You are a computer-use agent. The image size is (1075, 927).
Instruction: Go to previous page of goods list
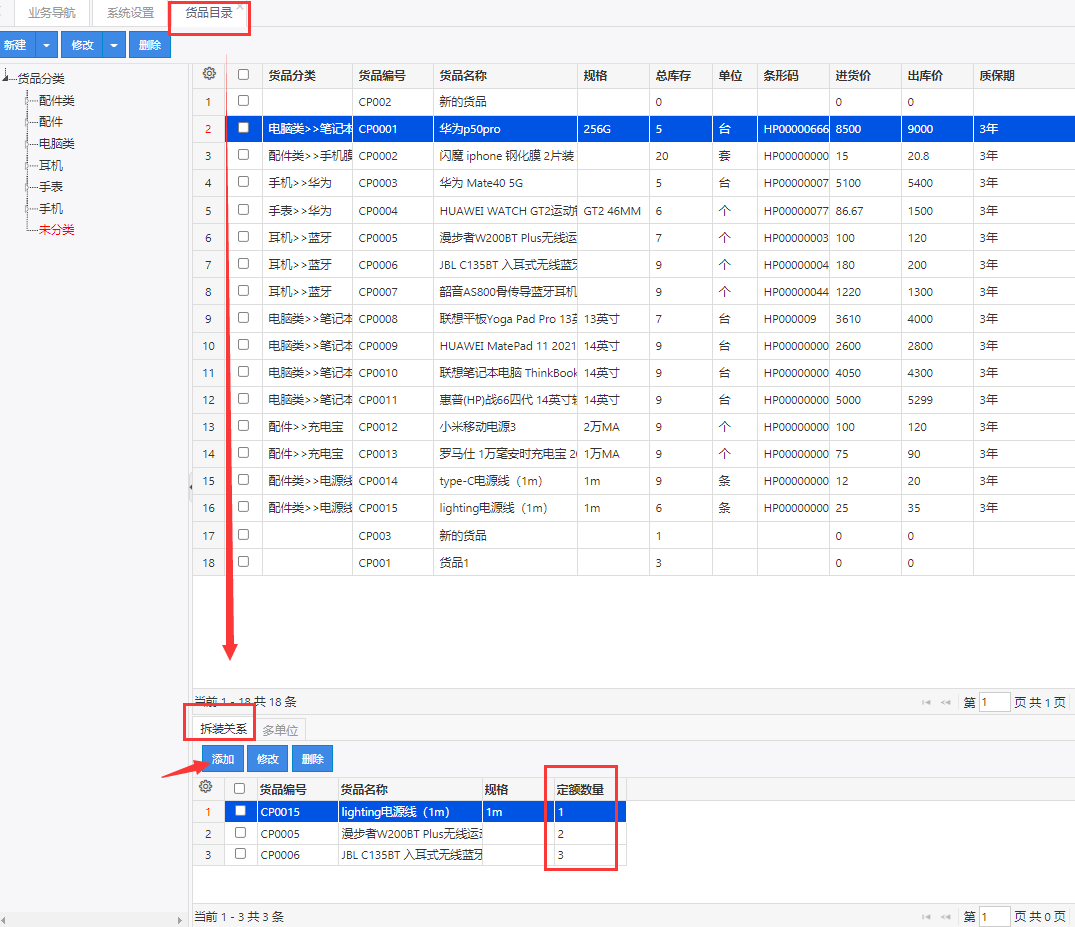pyautogui.click(x=946, y=702)
